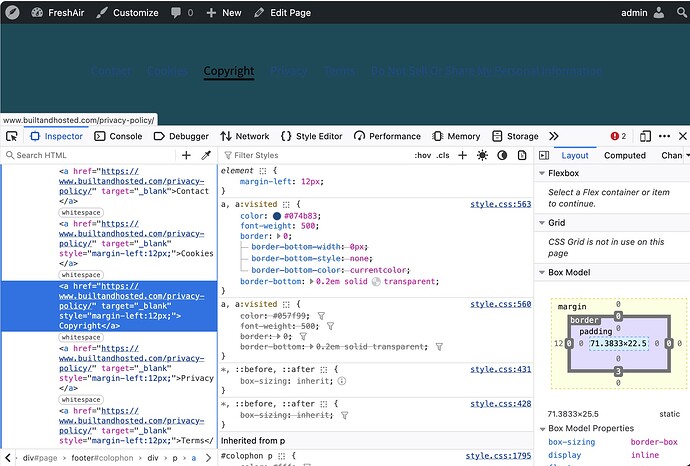Collapse the Grid section
Viewport: 690px width, 466px height.
point(542,223)
